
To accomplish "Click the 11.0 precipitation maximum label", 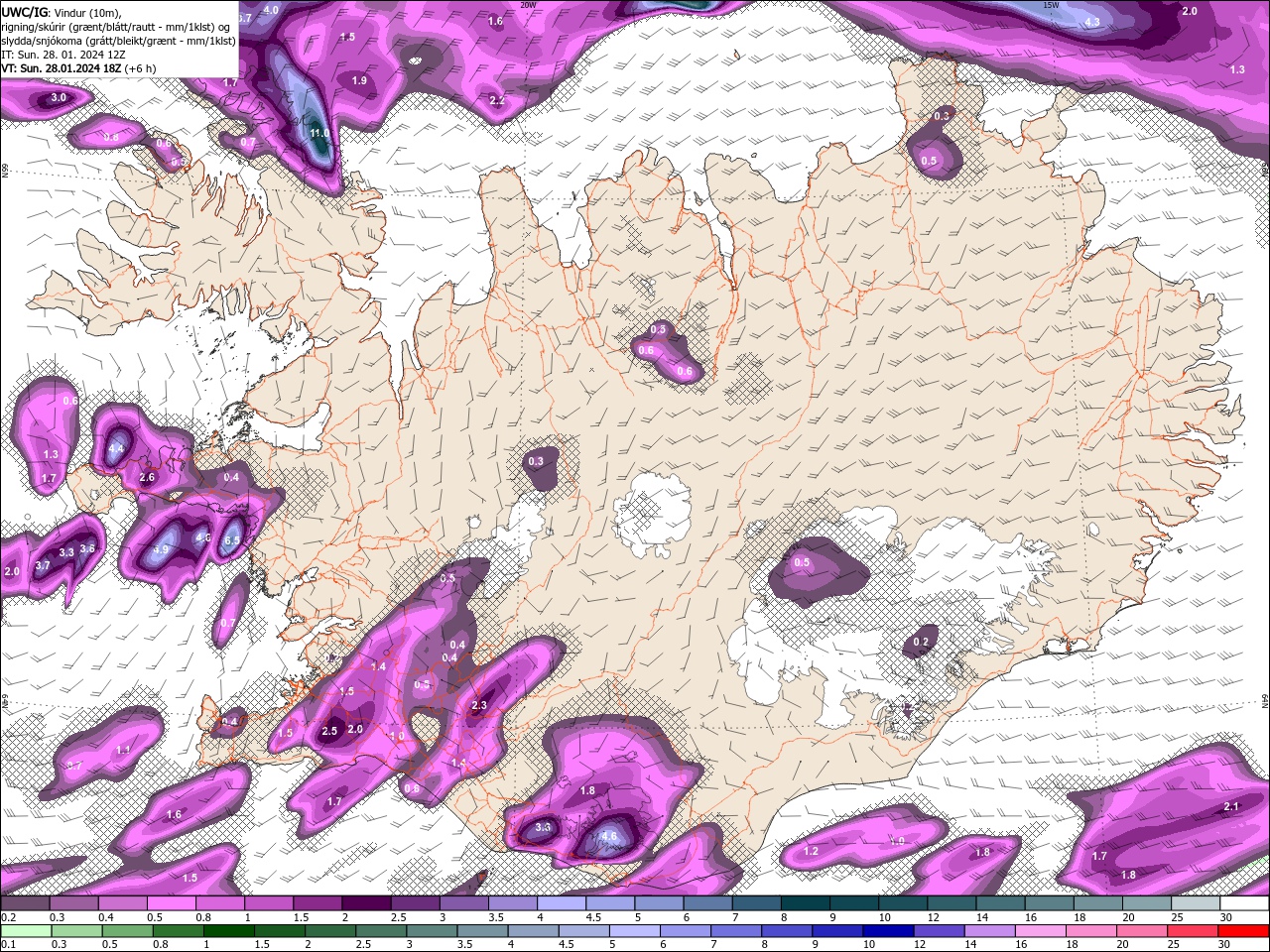I will [x=319, y=133].
